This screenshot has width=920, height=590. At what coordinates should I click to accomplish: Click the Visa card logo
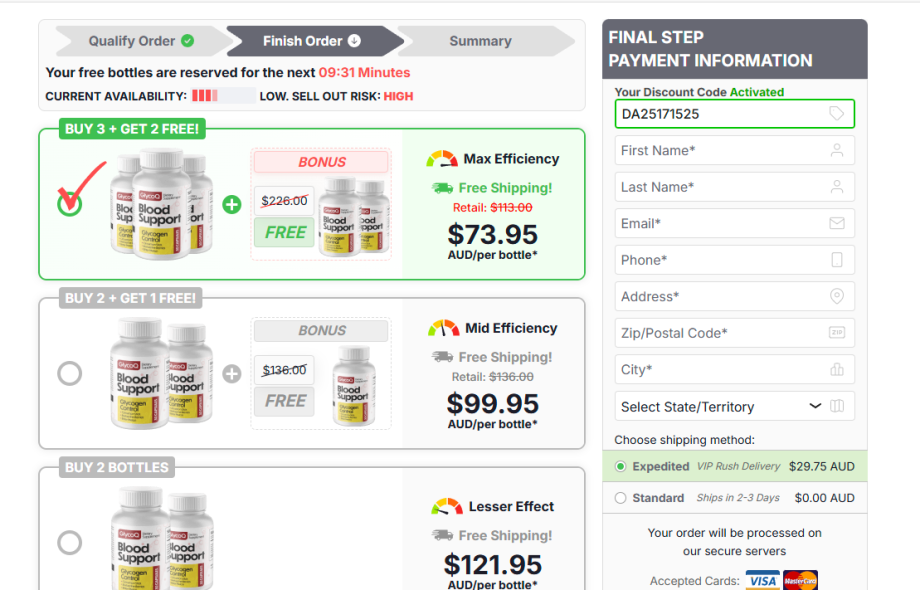click(763, 580)
